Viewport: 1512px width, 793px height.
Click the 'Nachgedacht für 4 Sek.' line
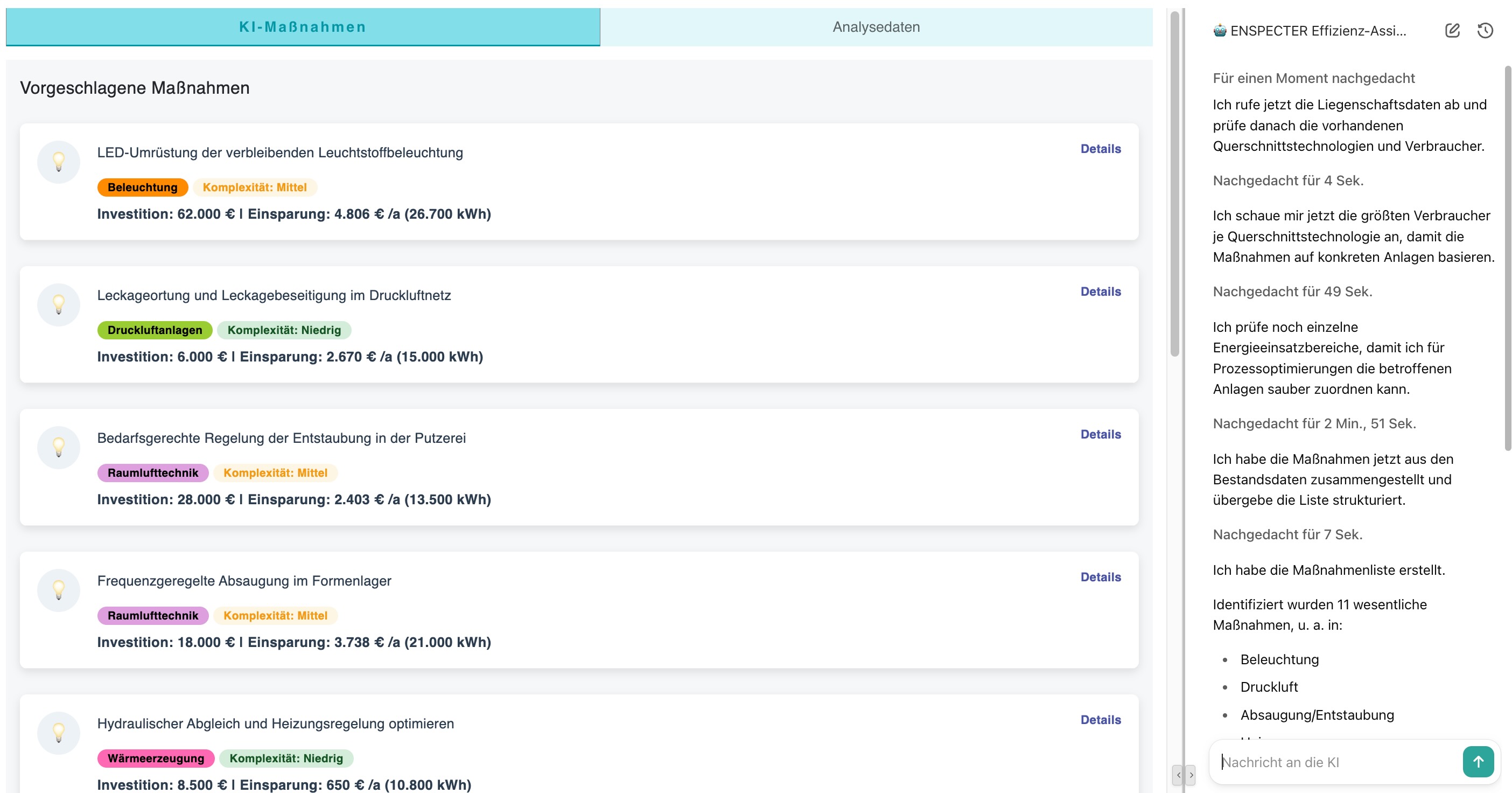1288,180
